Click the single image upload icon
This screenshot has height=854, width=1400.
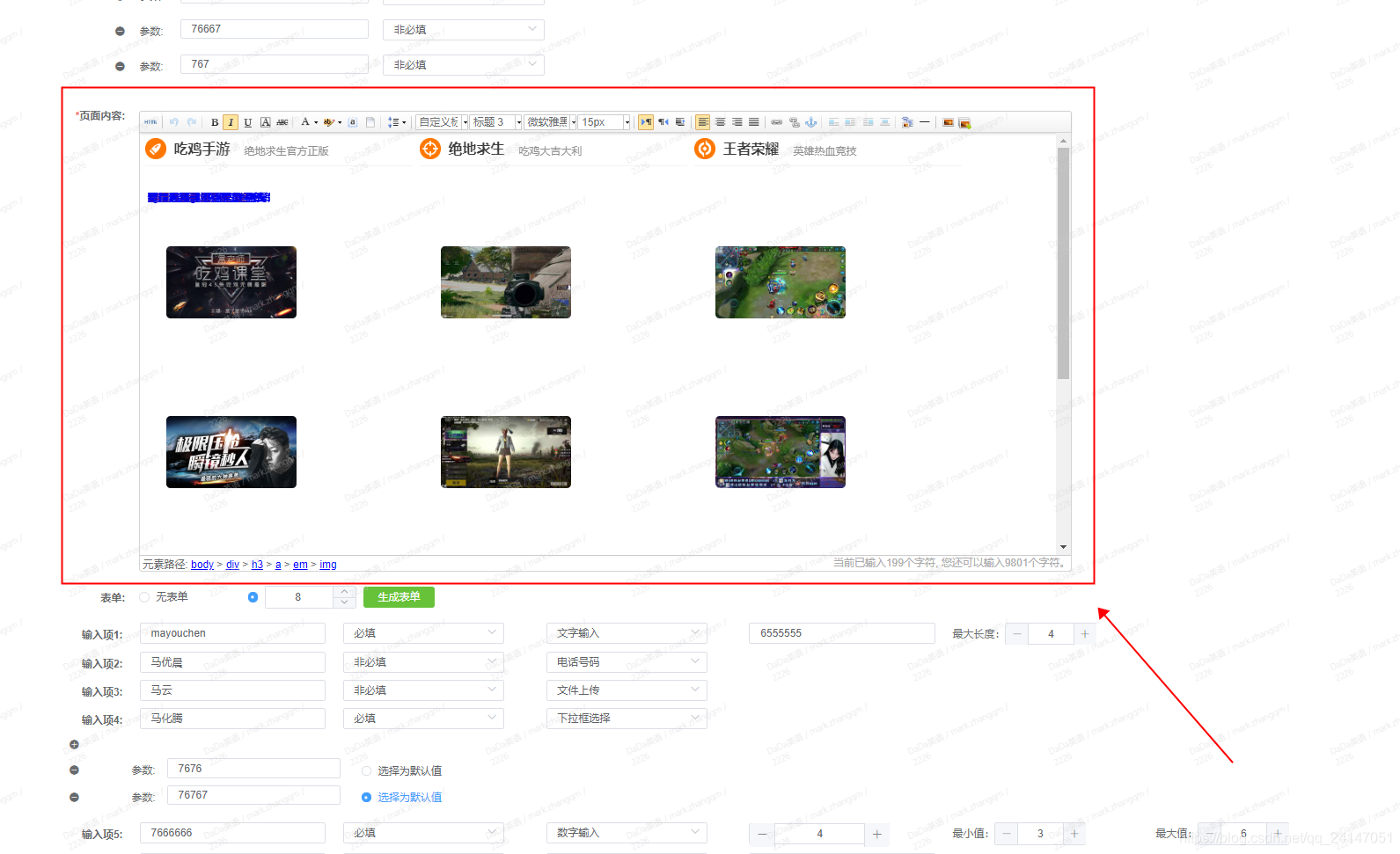pos(948,122)
